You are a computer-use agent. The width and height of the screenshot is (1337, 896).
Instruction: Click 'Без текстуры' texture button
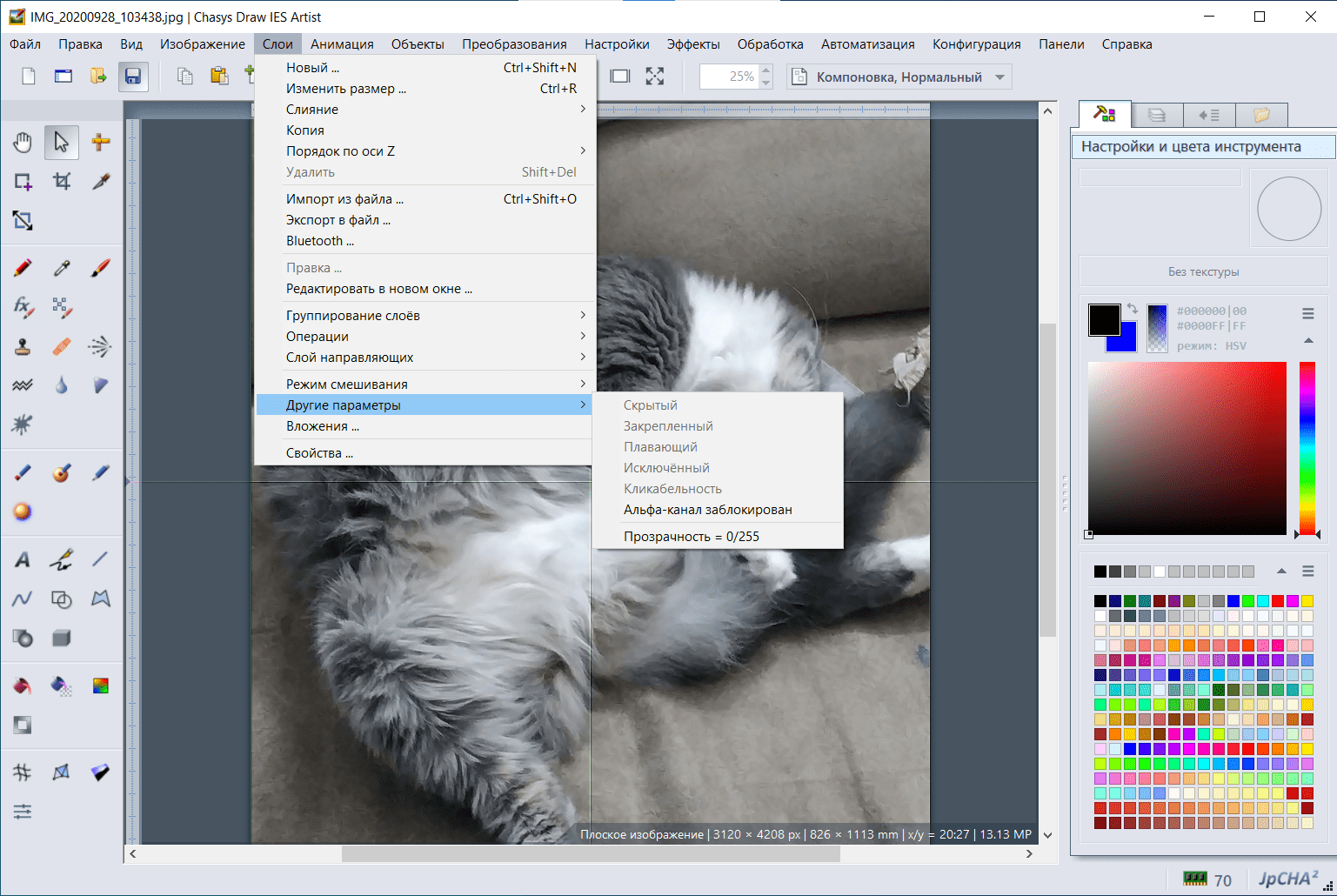(1203, 271)
